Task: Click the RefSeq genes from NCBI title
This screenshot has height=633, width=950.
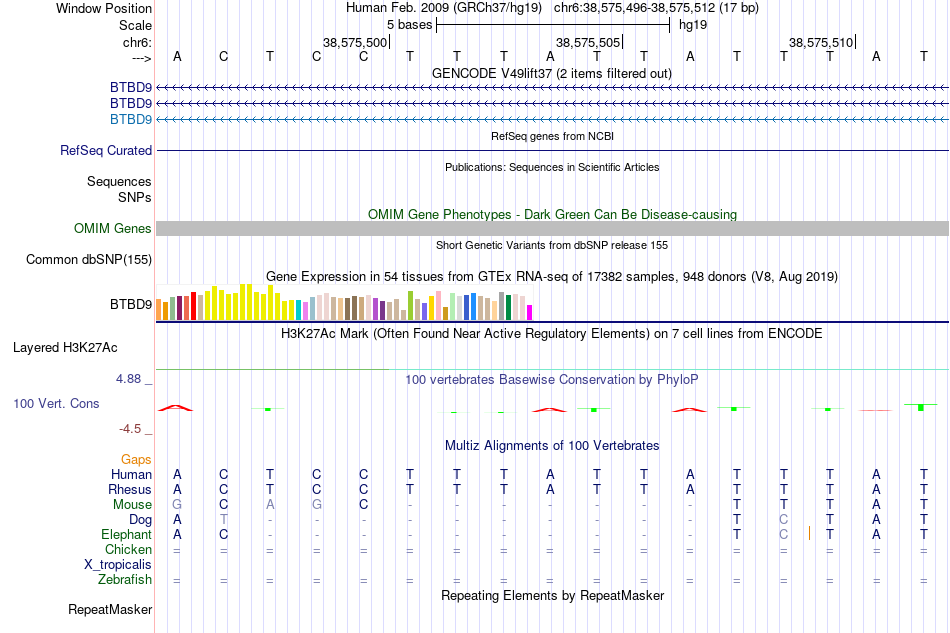Action: click(552, 136)
